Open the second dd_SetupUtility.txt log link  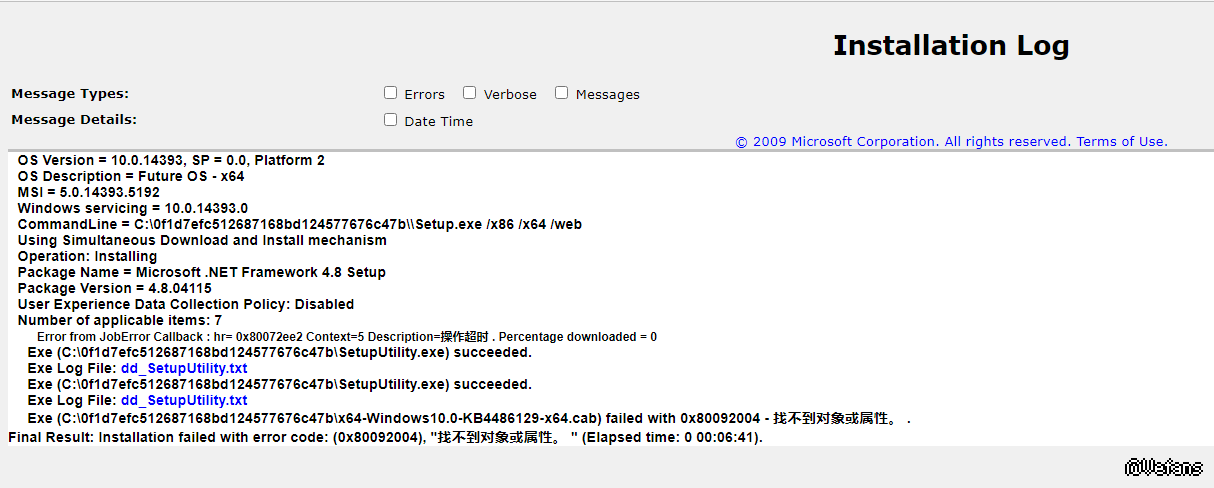(x=184, y=401)
